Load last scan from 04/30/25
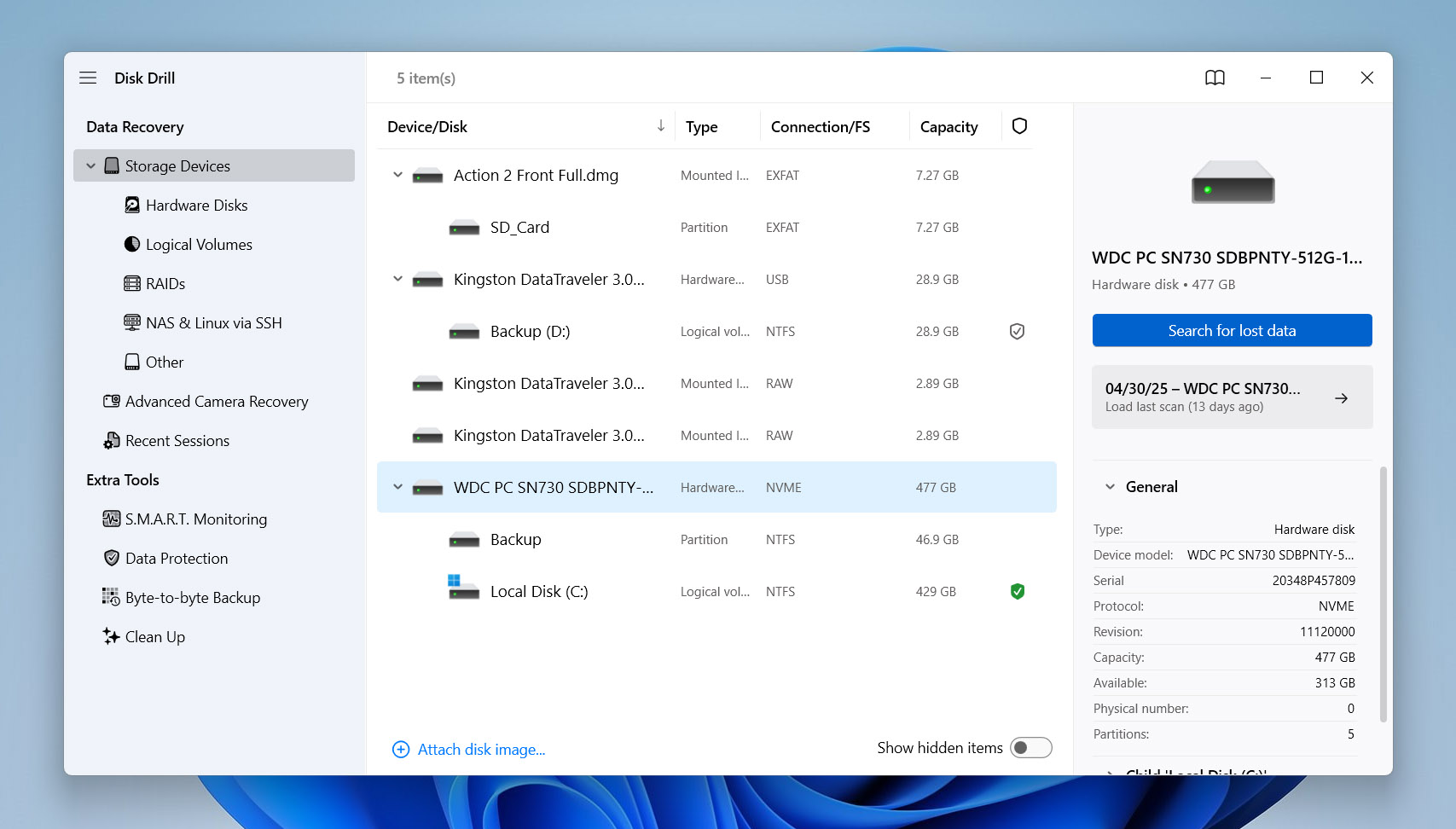The height and width of the screenshot is (829, 1456). 1232,397
